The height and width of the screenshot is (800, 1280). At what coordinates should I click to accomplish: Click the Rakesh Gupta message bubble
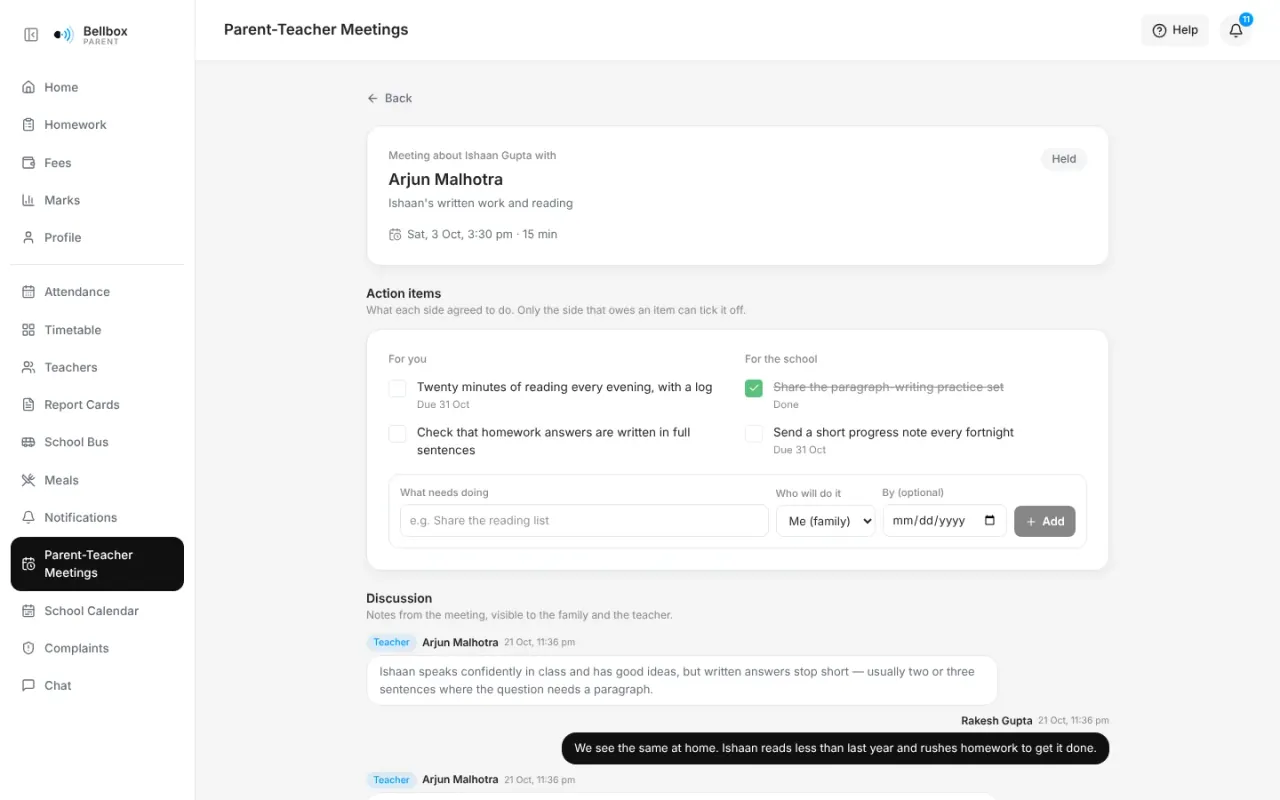click(x=835, y=748)
